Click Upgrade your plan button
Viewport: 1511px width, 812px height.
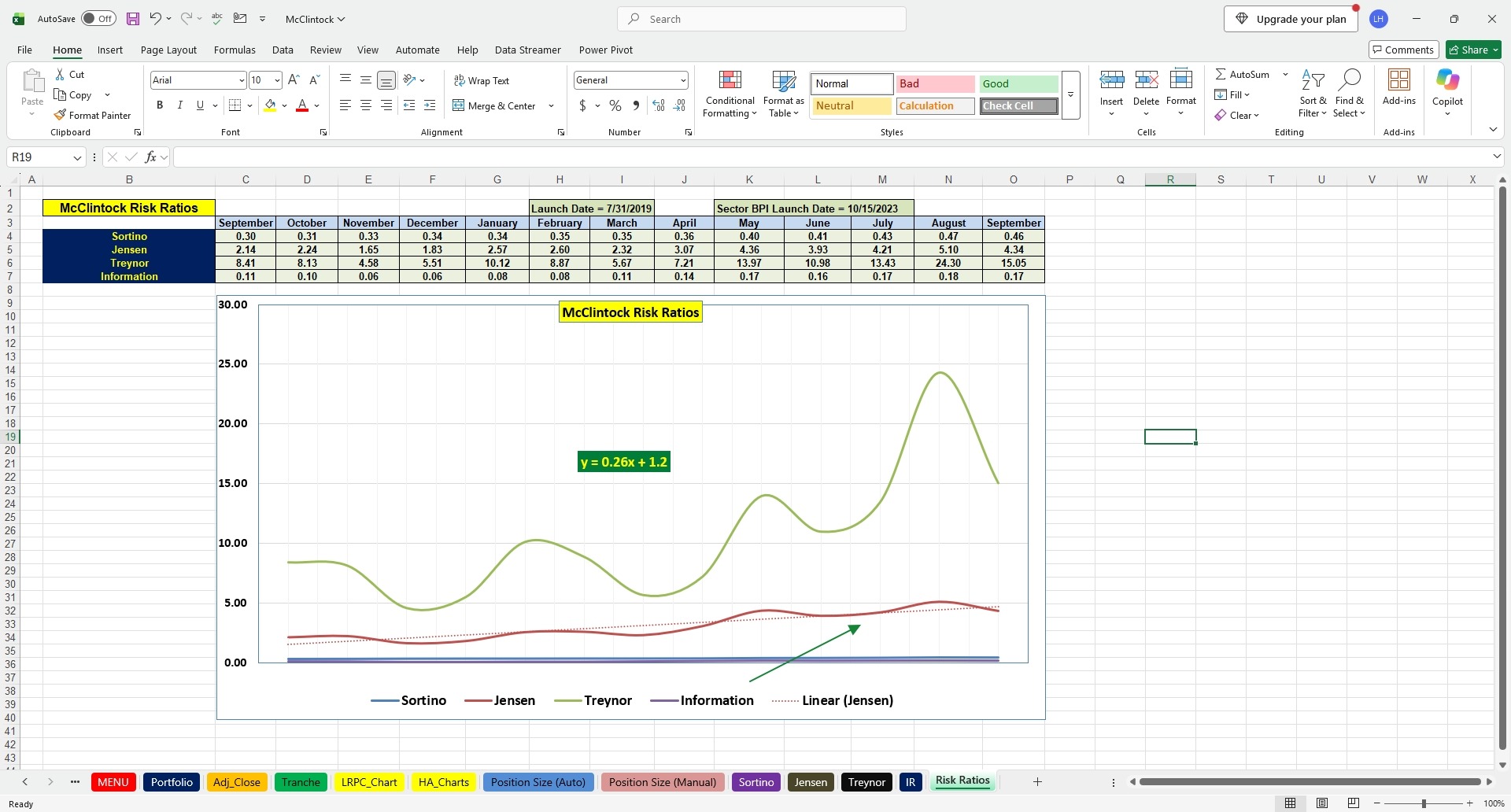1291,19
